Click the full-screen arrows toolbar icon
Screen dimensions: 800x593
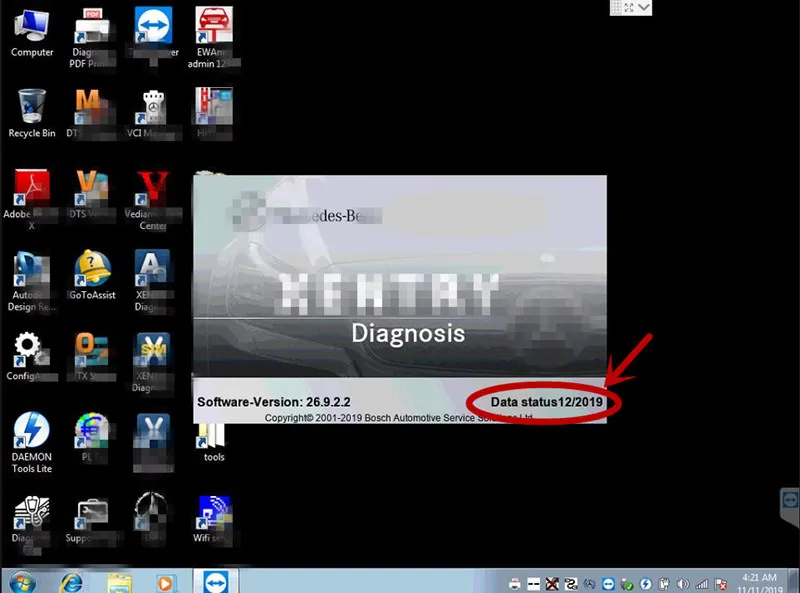[629, 8]
